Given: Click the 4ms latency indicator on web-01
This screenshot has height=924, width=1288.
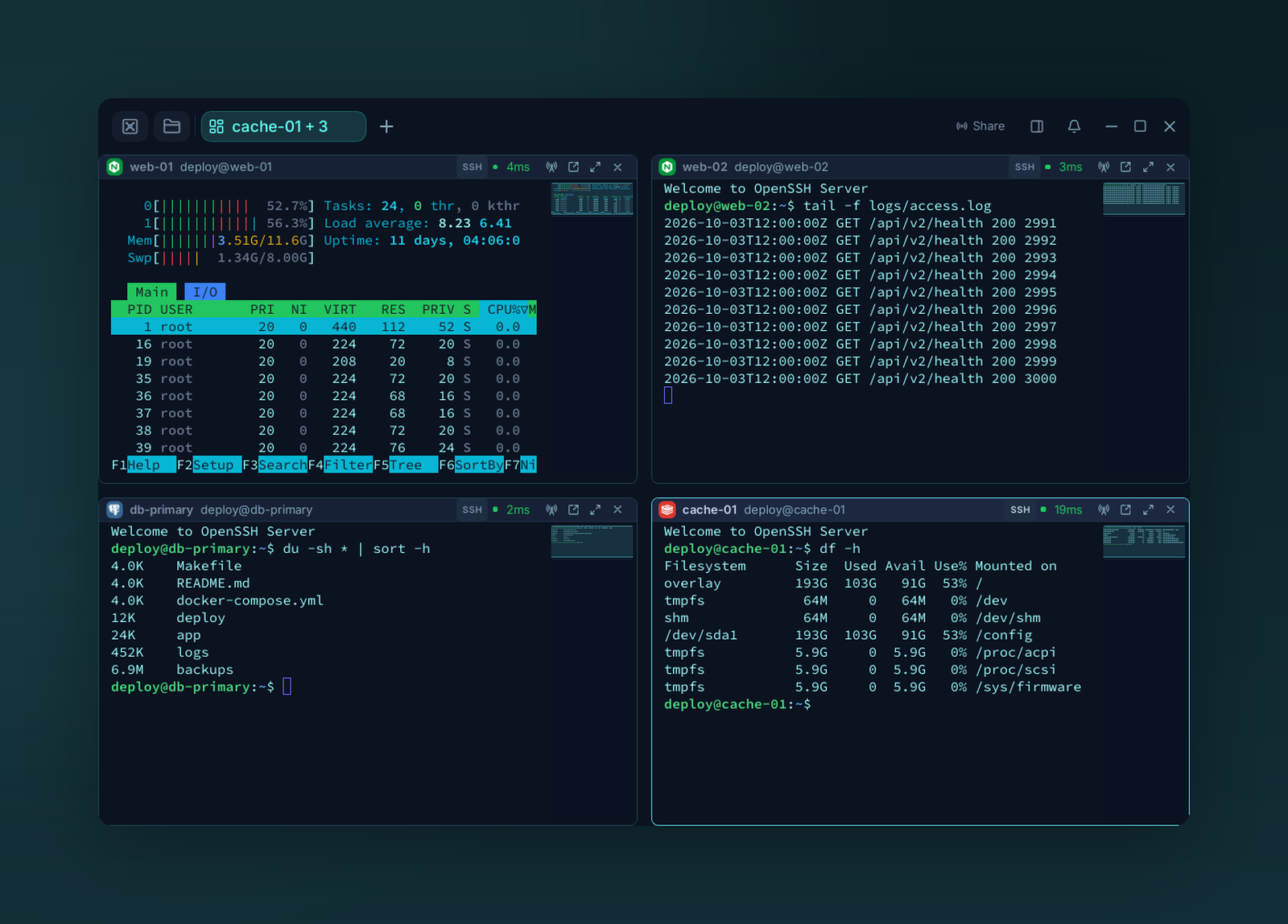Looking at the screenshot, I should 512,167.
